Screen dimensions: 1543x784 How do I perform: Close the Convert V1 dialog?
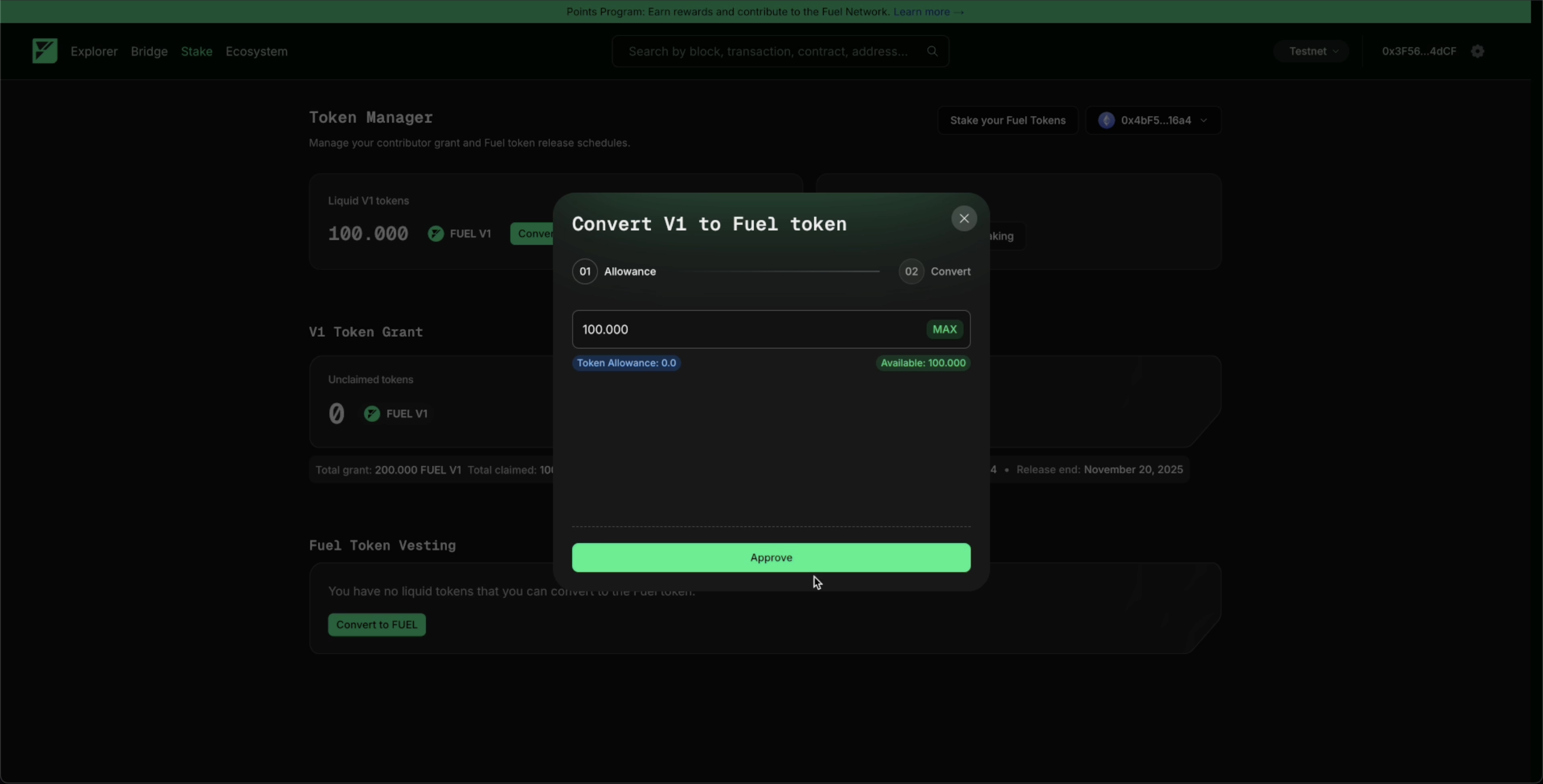(x=964, y=219)
